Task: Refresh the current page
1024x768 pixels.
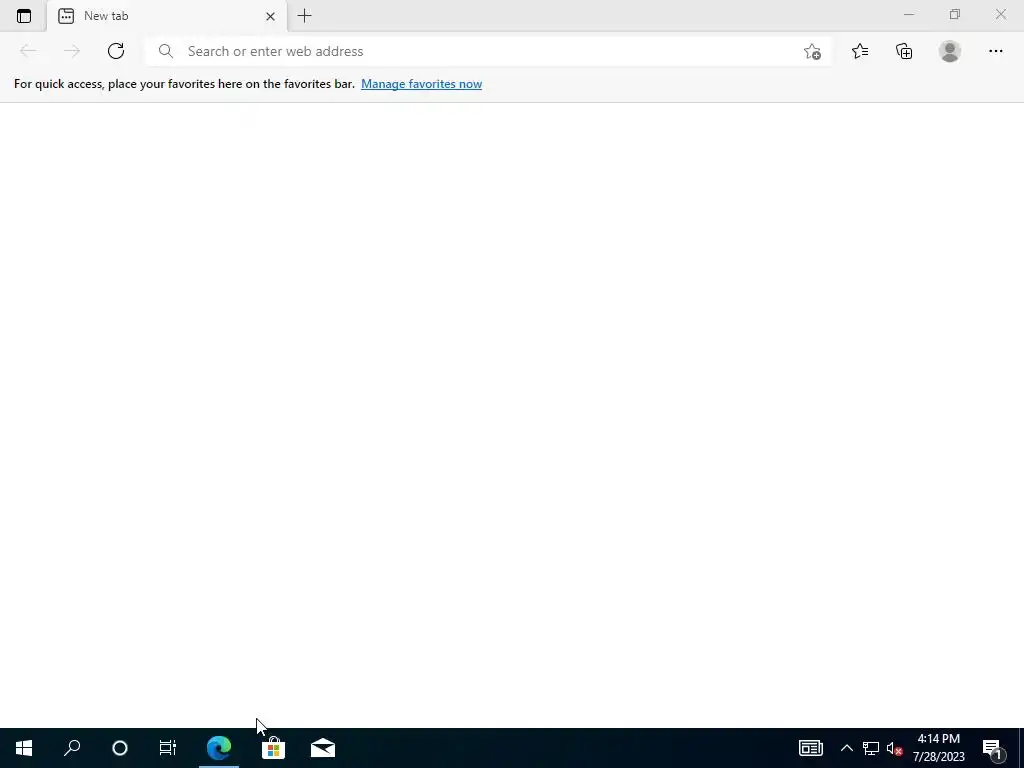Action: click(116, 51)
